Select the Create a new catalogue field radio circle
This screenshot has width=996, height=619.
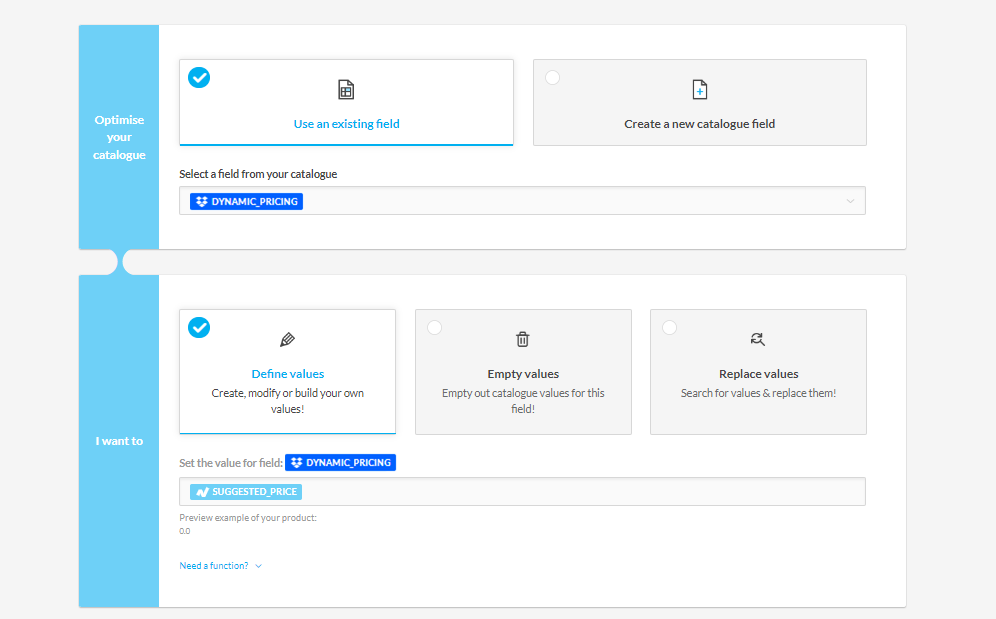click(553, 78)
